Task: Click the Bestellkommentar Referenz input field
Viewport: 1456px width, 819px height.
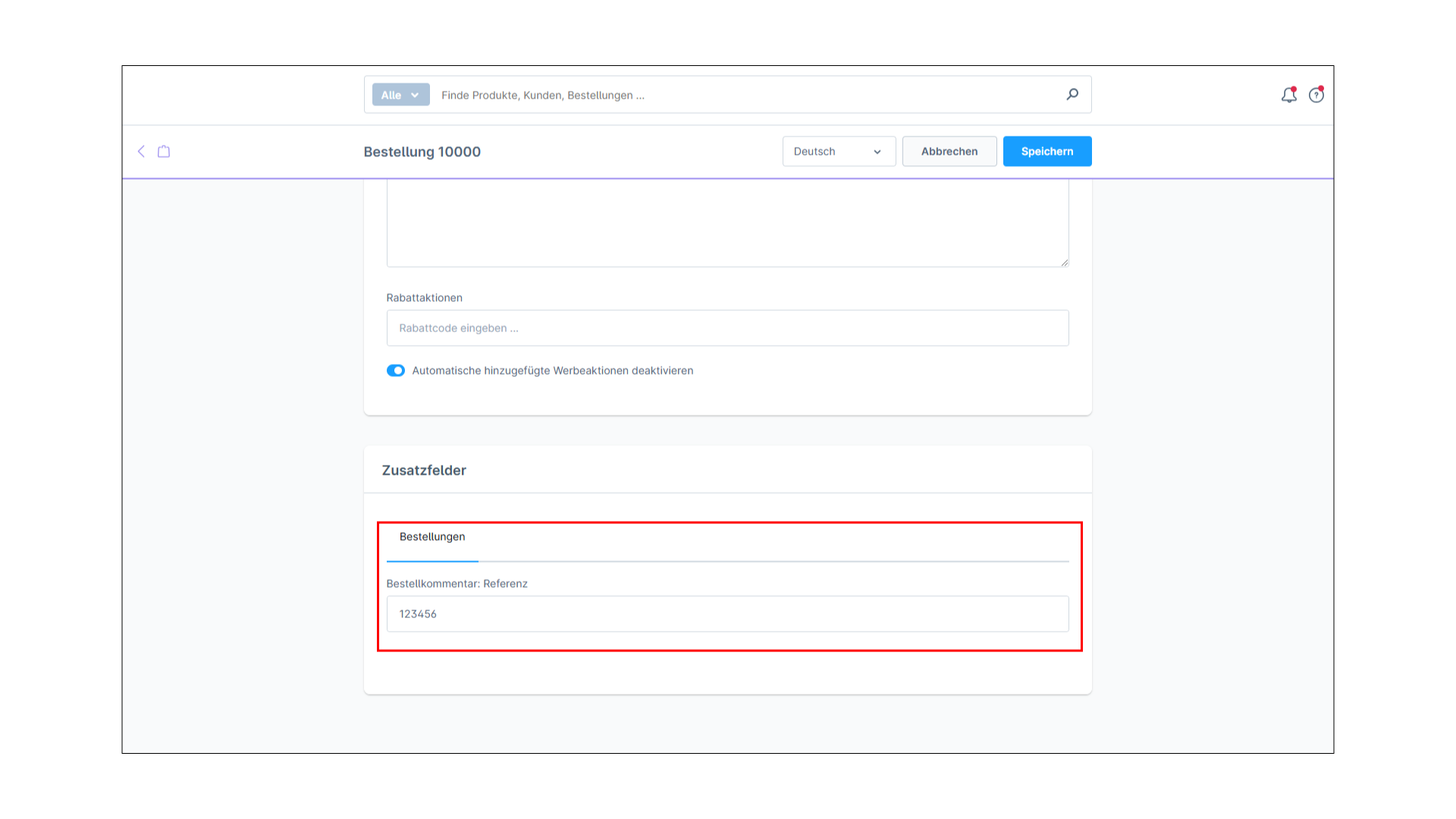Action: (x=727, y=613)
